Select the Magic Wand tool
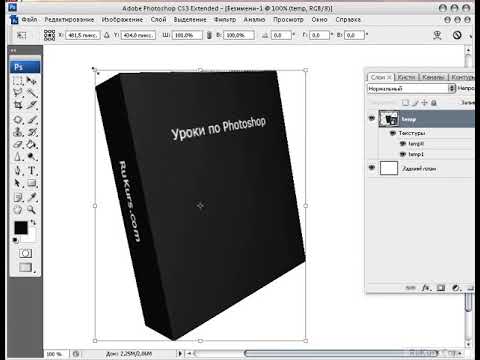Screen dimensions: 480x360 click(32, 93)
